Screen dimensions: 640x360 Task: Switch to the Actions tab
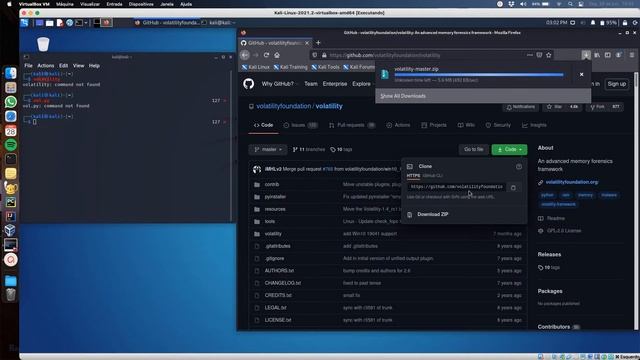(x=398, y=125)
